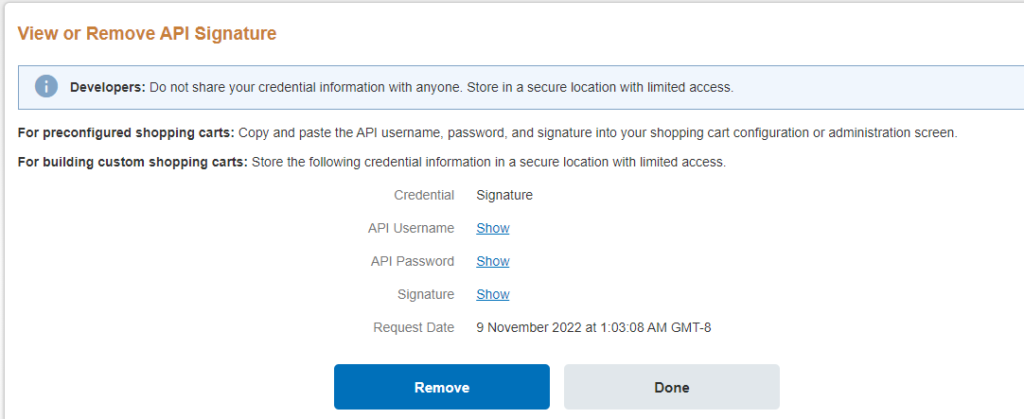This screenshot has width=1024, height=419.
Task: Click the "View or Remove API Signature" heading
Action: click(147, 34)
